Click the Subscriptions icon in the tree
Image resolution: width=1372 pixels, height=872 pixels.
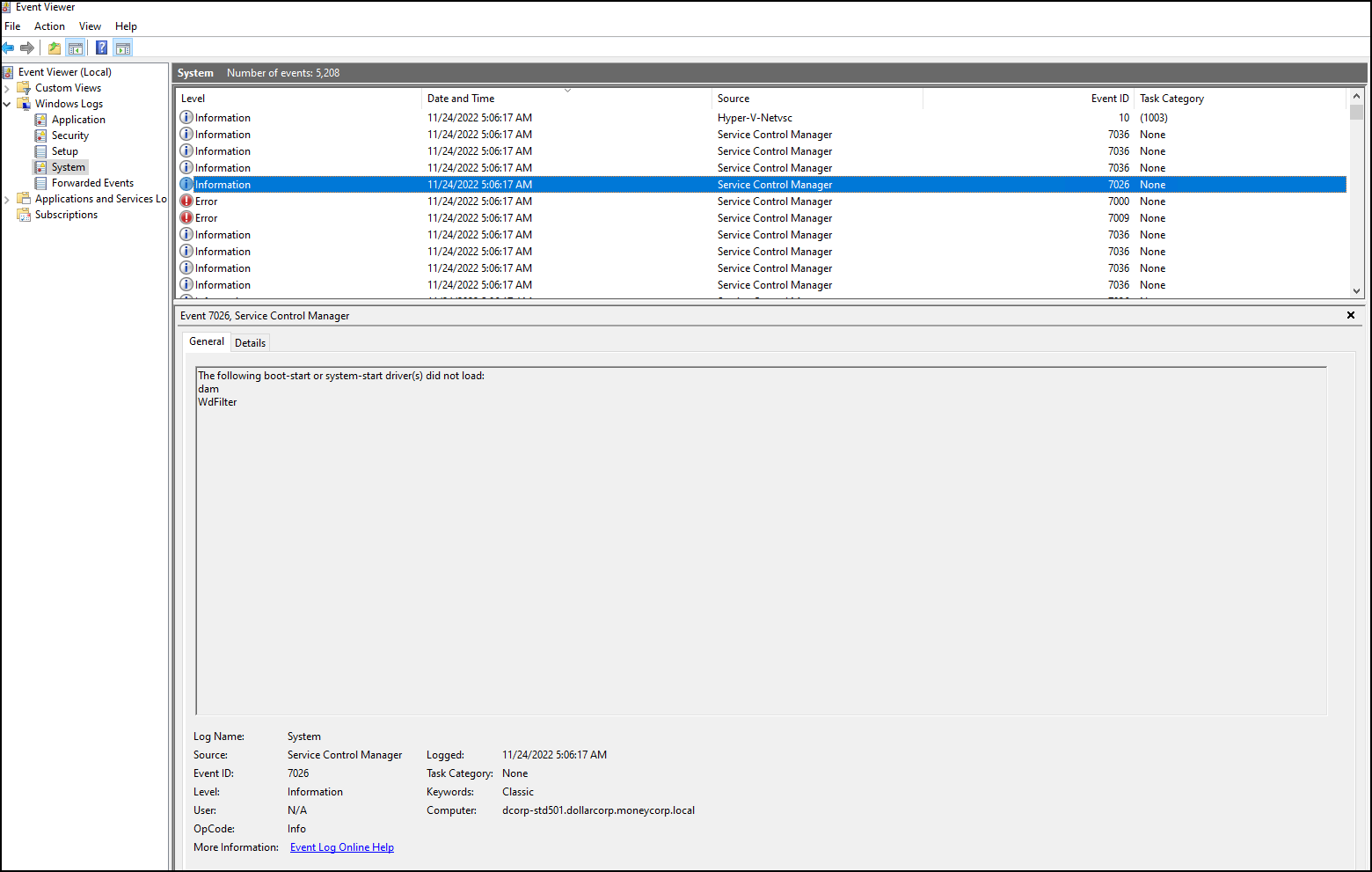[x=23, y=215]
